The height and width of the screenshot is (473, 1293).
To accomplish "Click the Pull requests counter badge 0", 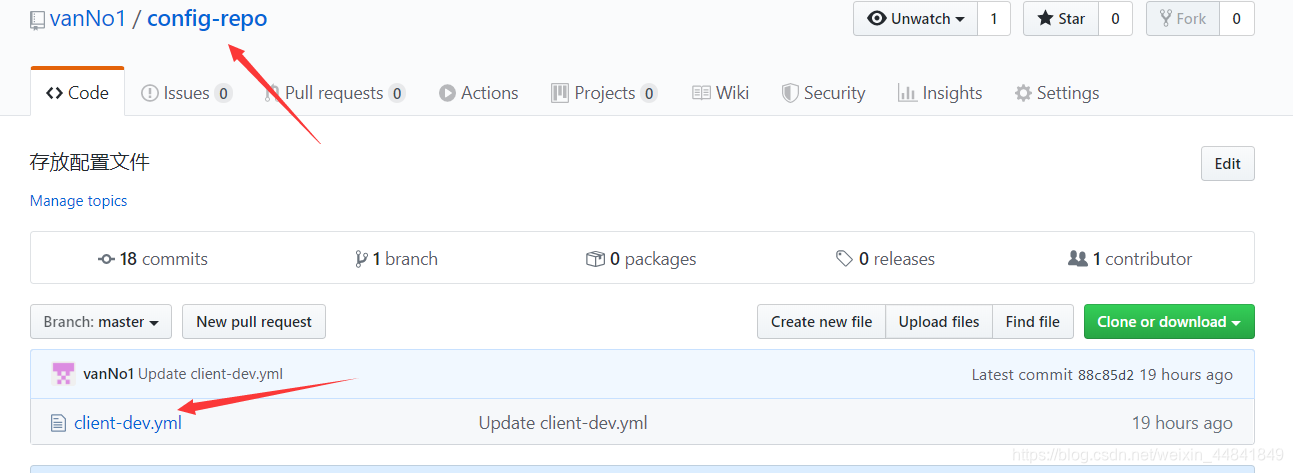I will click(x=397, y=93).
